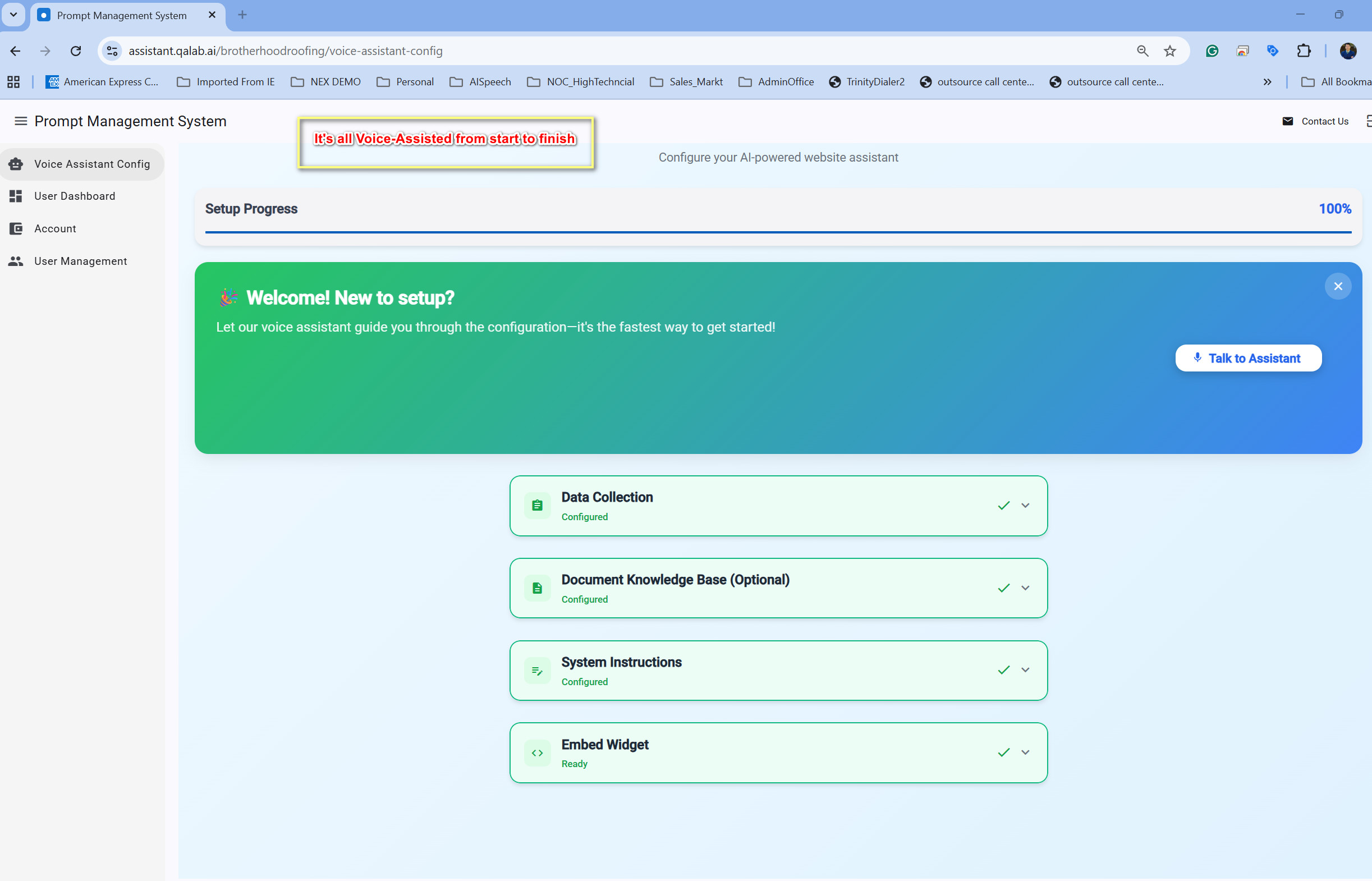
Task: Open the sidebar hamburger menu icon
Action: point(21,121)
